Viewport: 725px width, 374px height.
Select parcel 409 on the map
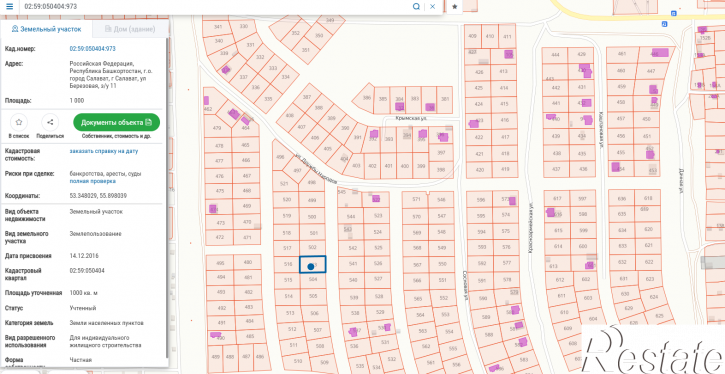(472, 36)
